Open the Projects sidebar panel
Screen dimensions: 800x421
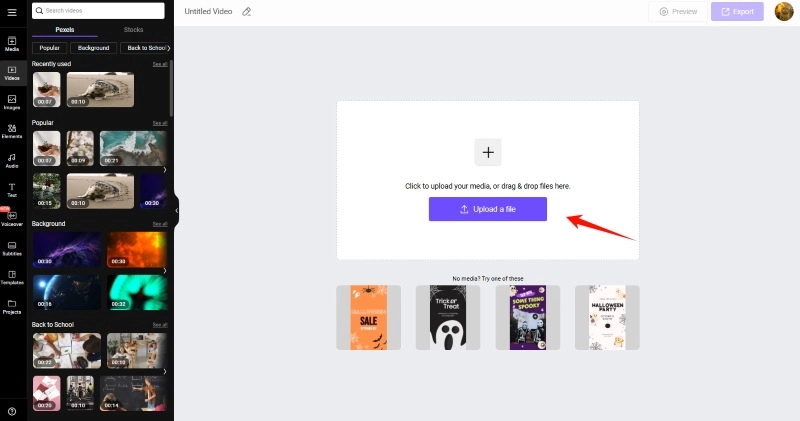point(12,307)
